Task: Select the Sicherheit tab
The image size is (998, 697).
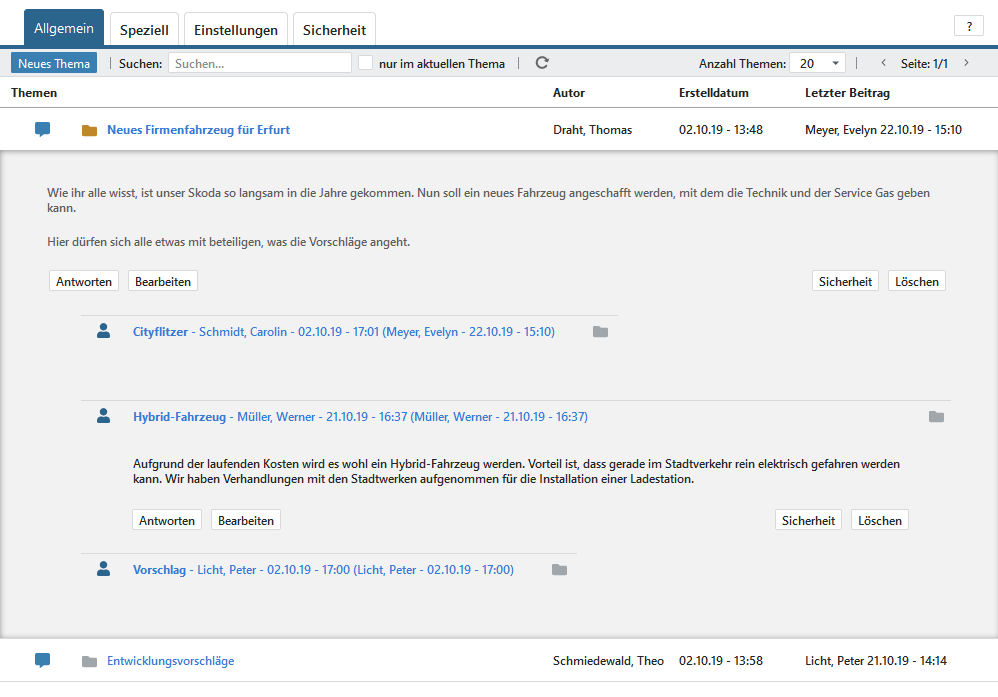Action: click(x=335, y=30)
